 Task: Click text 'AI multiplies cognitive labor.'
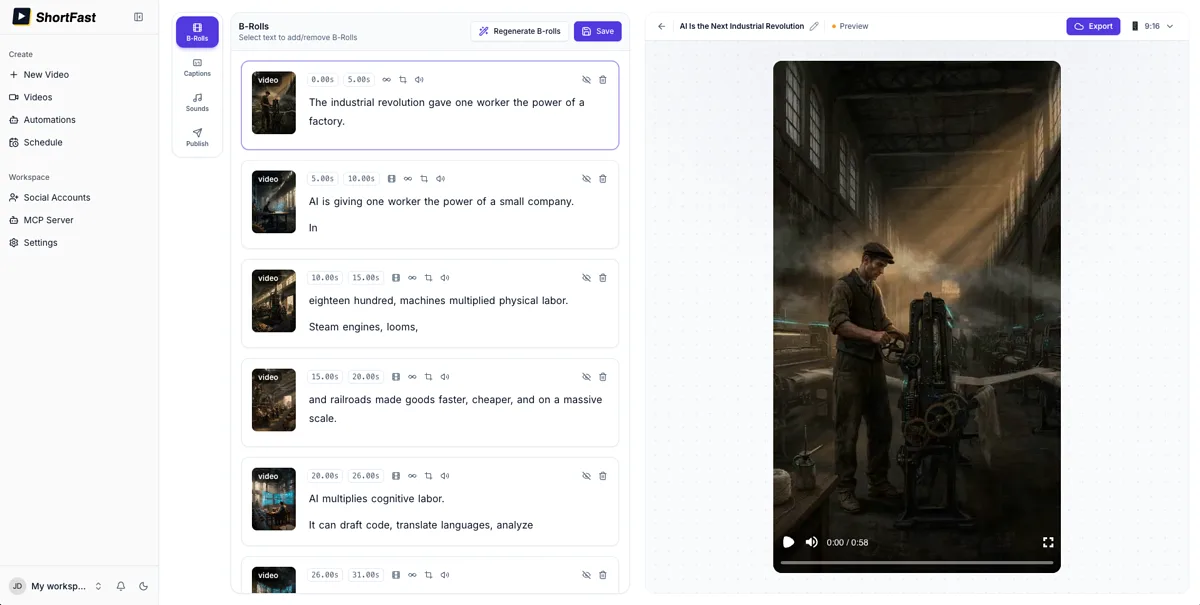(377, 499)
